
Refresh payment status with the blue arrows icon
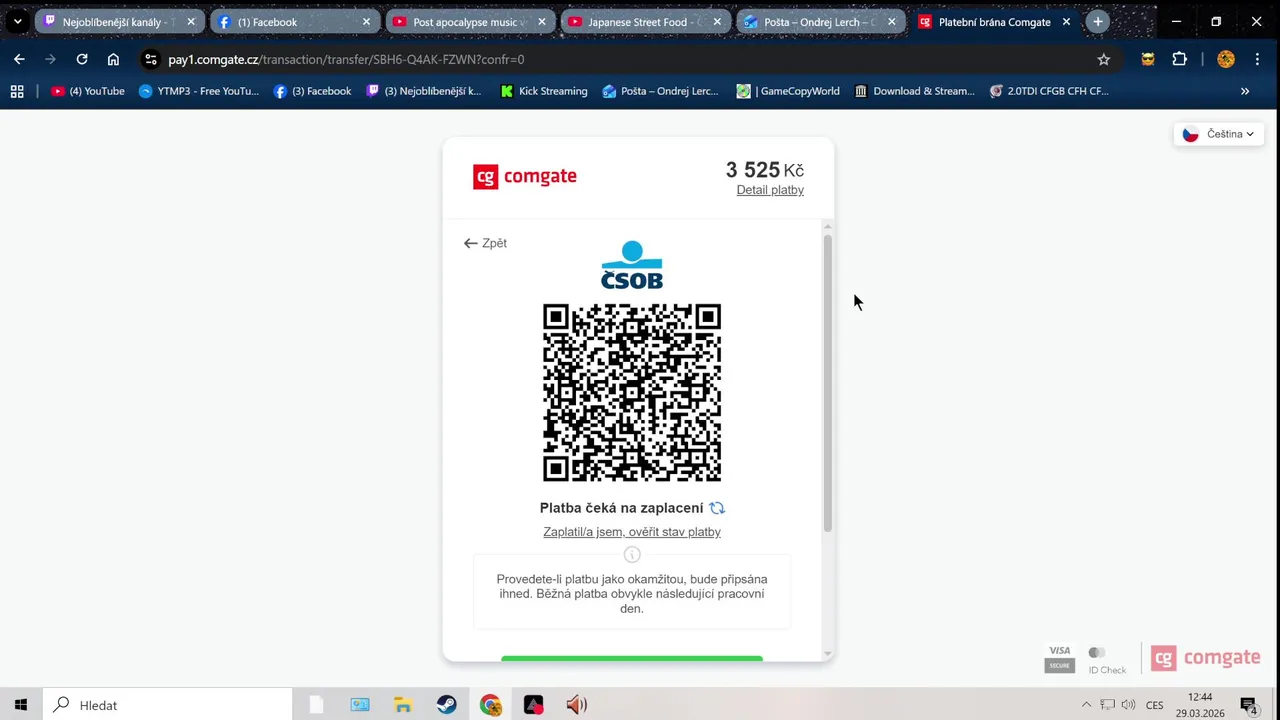[717, 508]
